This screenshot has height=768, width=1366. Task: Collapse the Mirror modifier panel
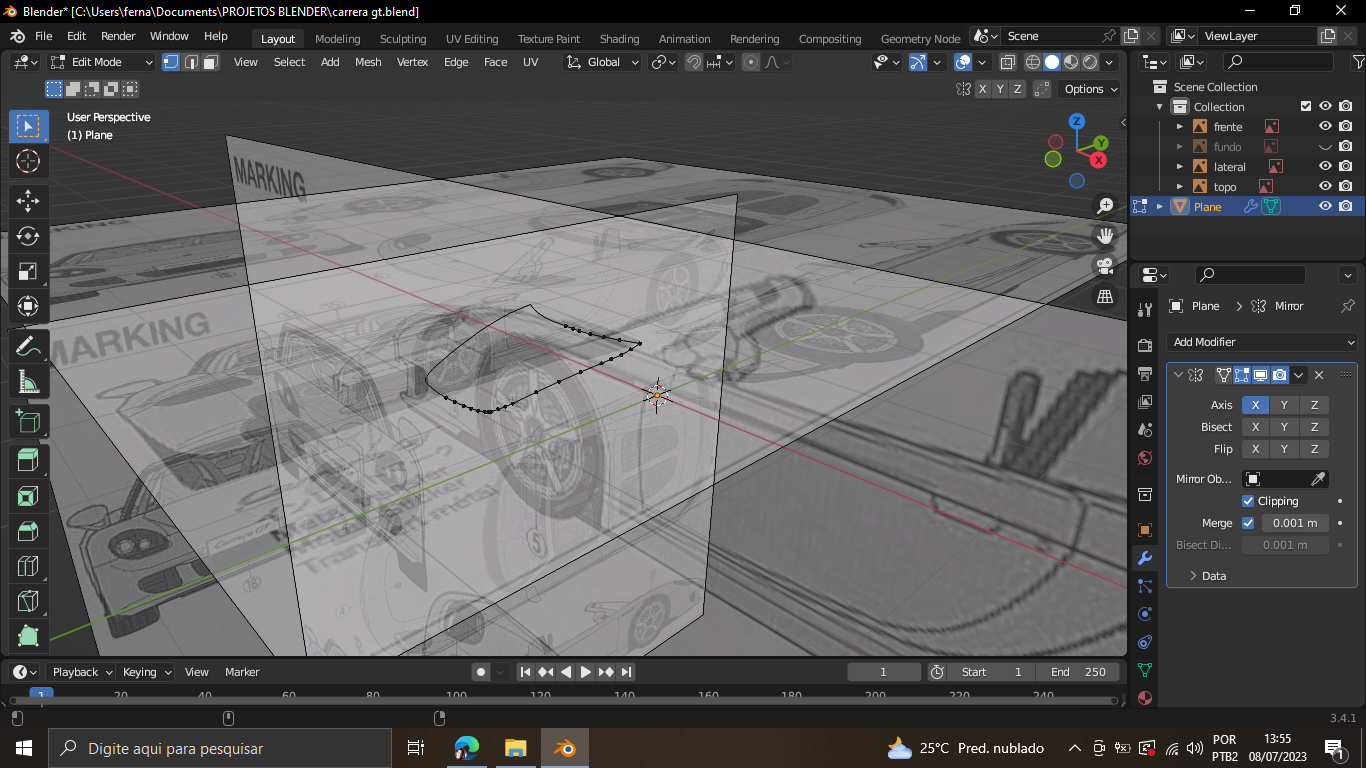point(1178,375)
